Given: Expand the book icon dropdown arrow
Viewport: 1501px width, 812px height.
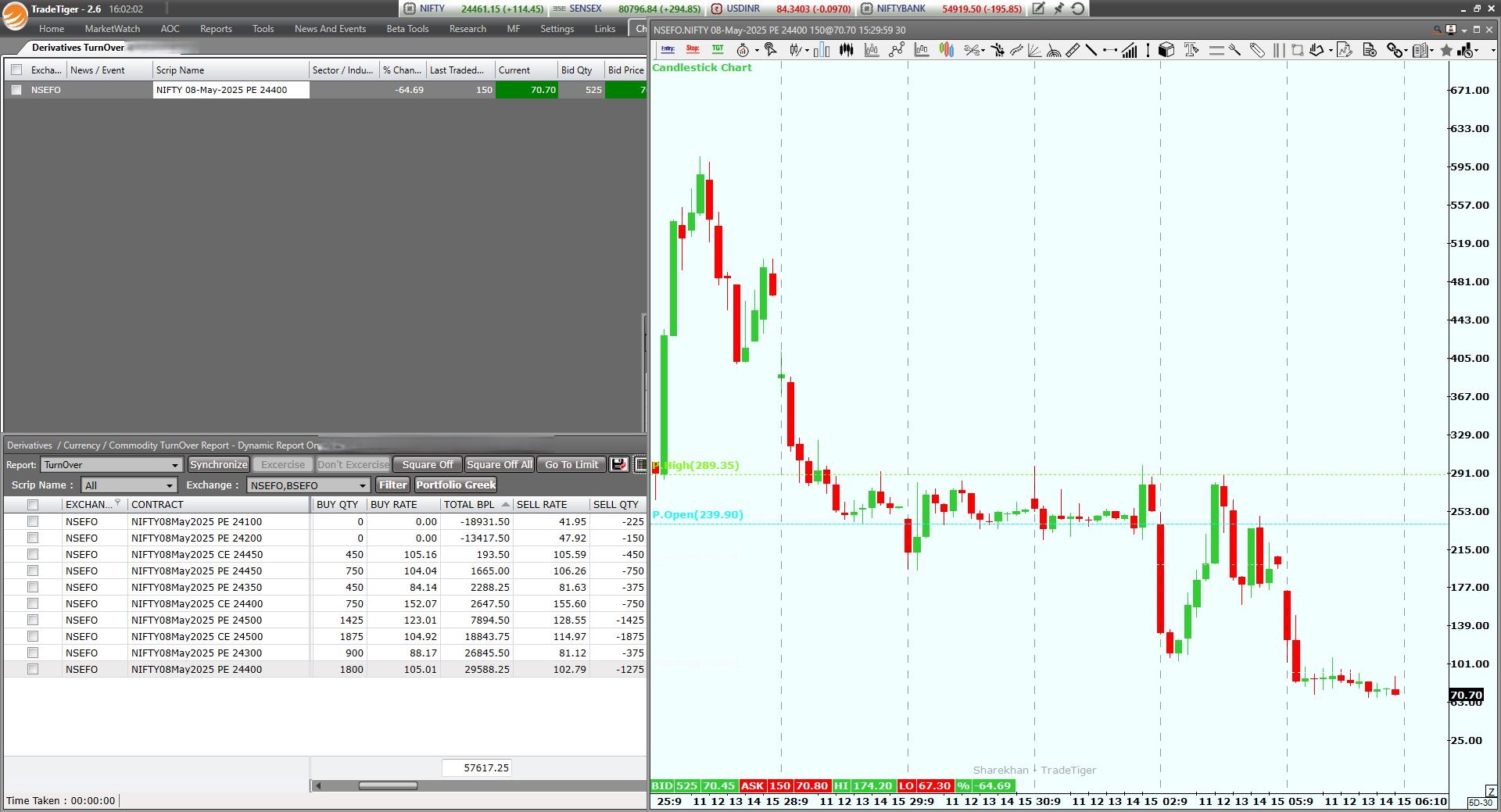Looking at the screenshot, I should pos(1431,51).
